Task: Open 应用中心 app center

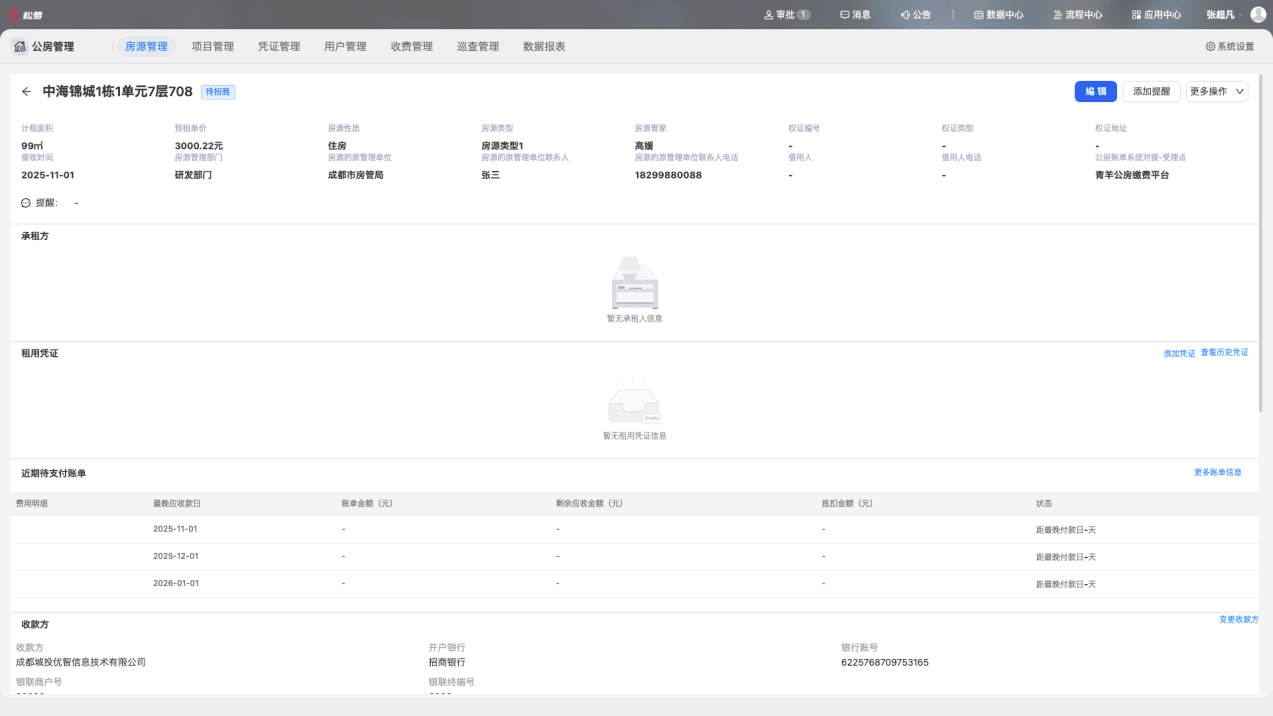Action: coord(1156,15)
